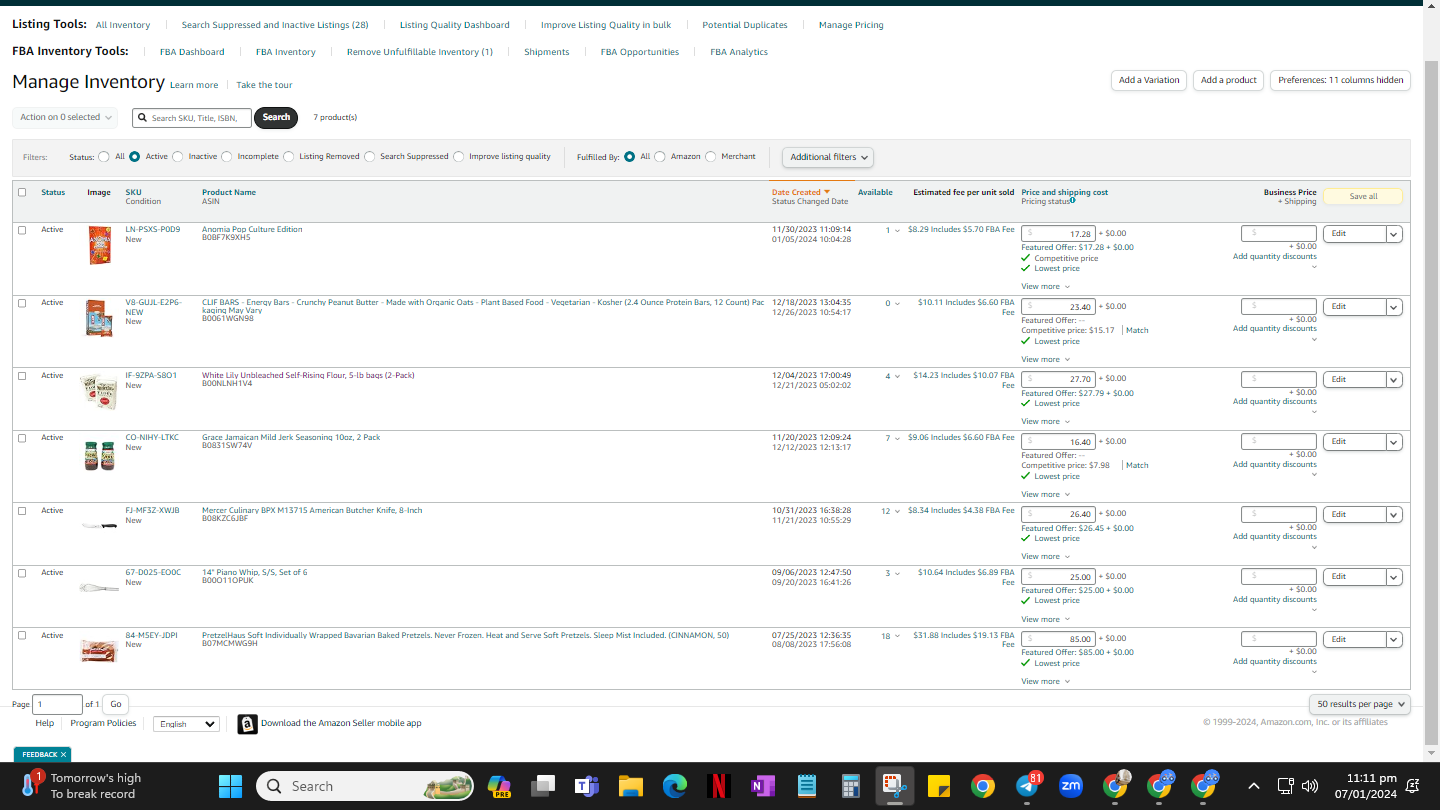Viewport: 1440px width, 810px height.
Task: Select Fulfilled By Amazon radio button
Action: 660,157
